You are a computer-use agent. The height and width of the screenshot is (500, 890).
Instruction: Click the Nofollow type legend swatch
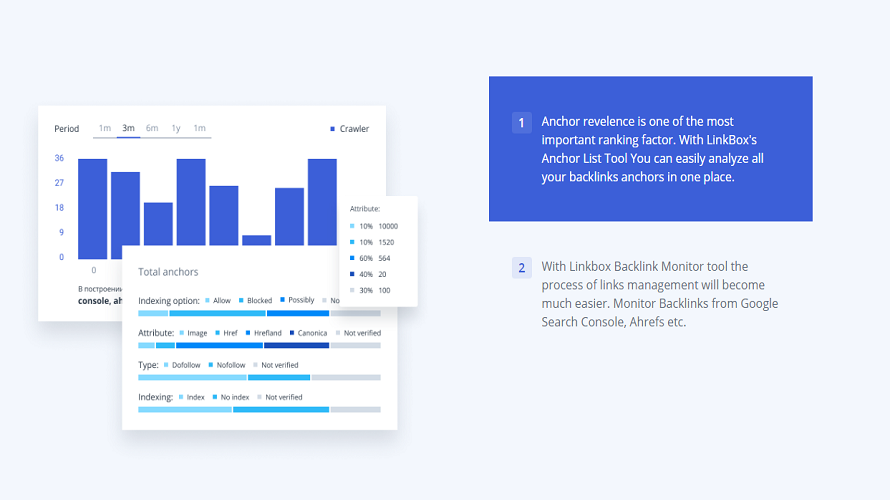[x=211, y=365]
